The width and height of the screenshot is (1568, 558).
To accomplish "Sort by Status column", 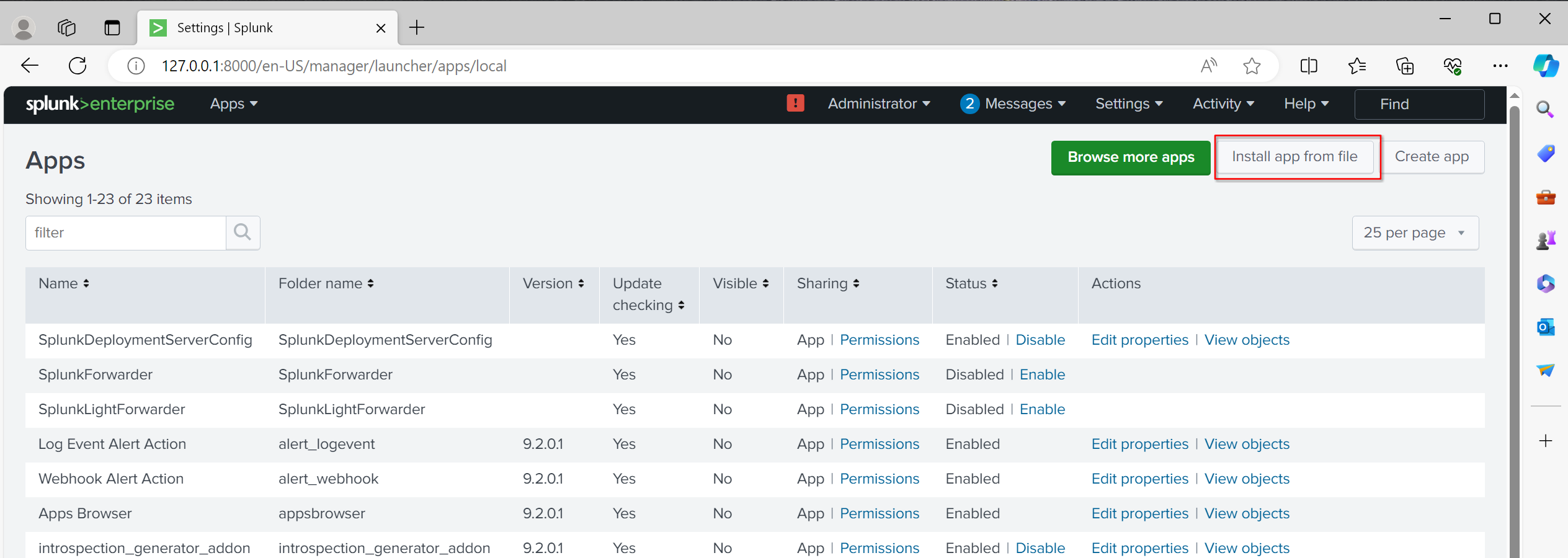I will click(971, 283).
